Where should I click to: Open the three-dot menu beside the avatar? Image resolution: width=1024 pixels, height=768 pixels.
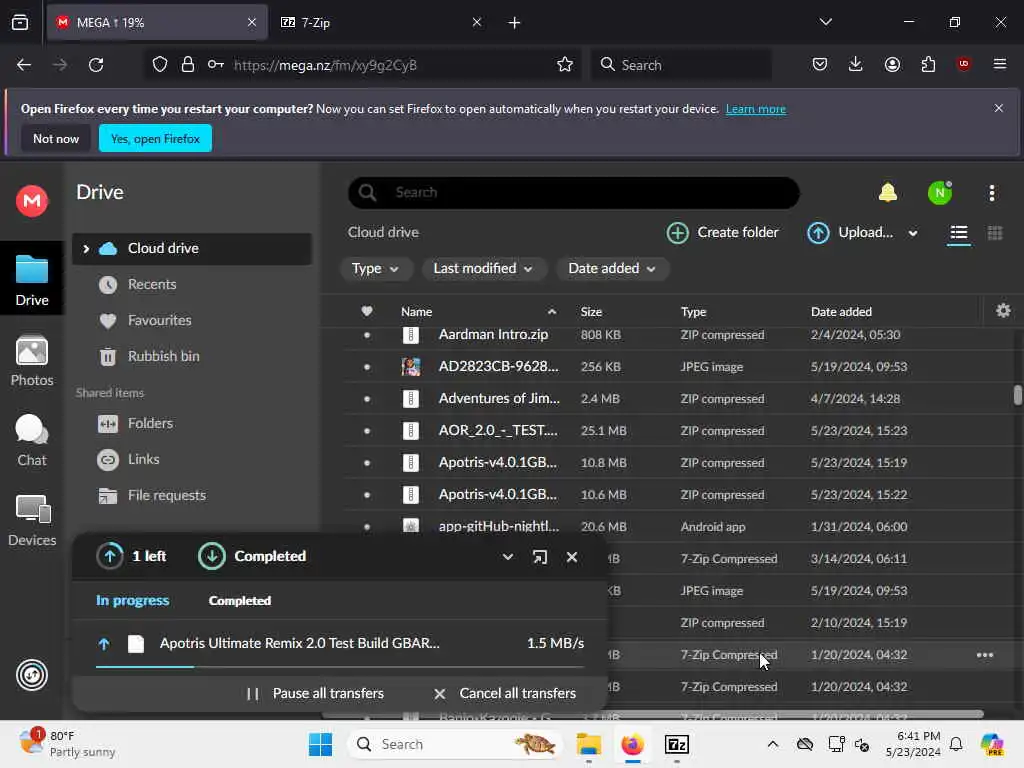[x=991, y=193]
